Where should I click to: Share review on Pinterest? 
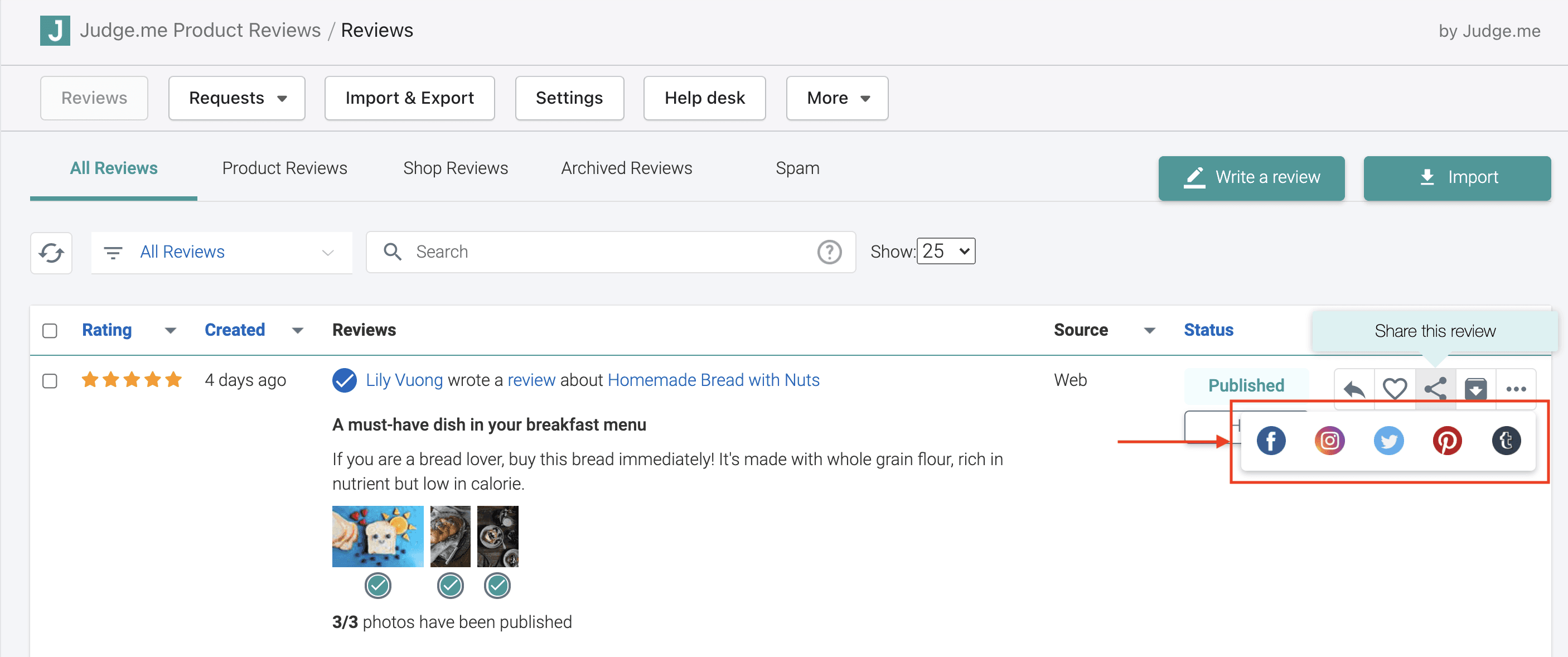(x=1447, y=441)
